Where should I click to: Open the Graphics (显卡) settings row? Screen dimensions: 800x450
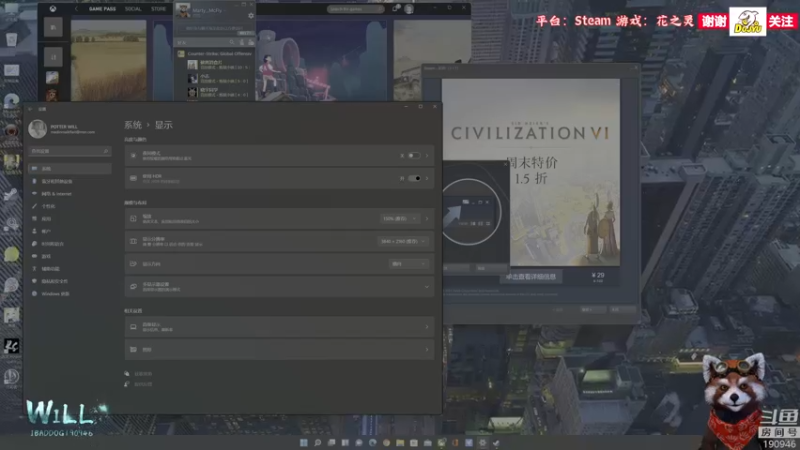pos(279,349)
